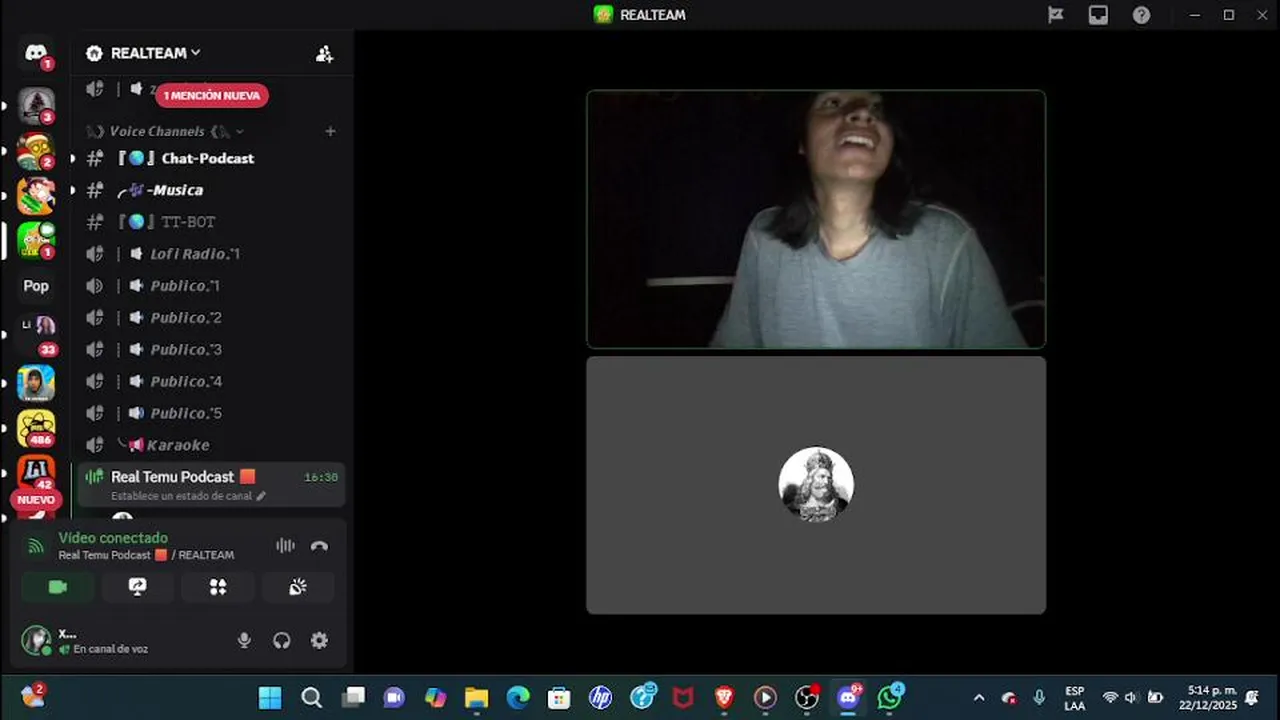This screenshot has height=720, width=1280.
Task: Show hidden system tray icons
Action: (979, 697)
